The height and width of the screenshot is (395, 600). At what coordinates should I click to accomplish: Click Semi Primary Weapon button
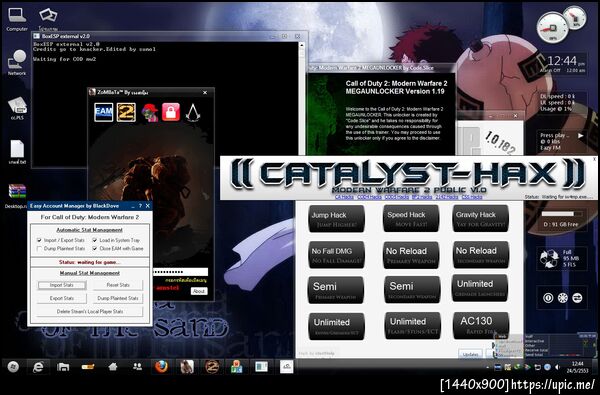[x=336, y=290]
